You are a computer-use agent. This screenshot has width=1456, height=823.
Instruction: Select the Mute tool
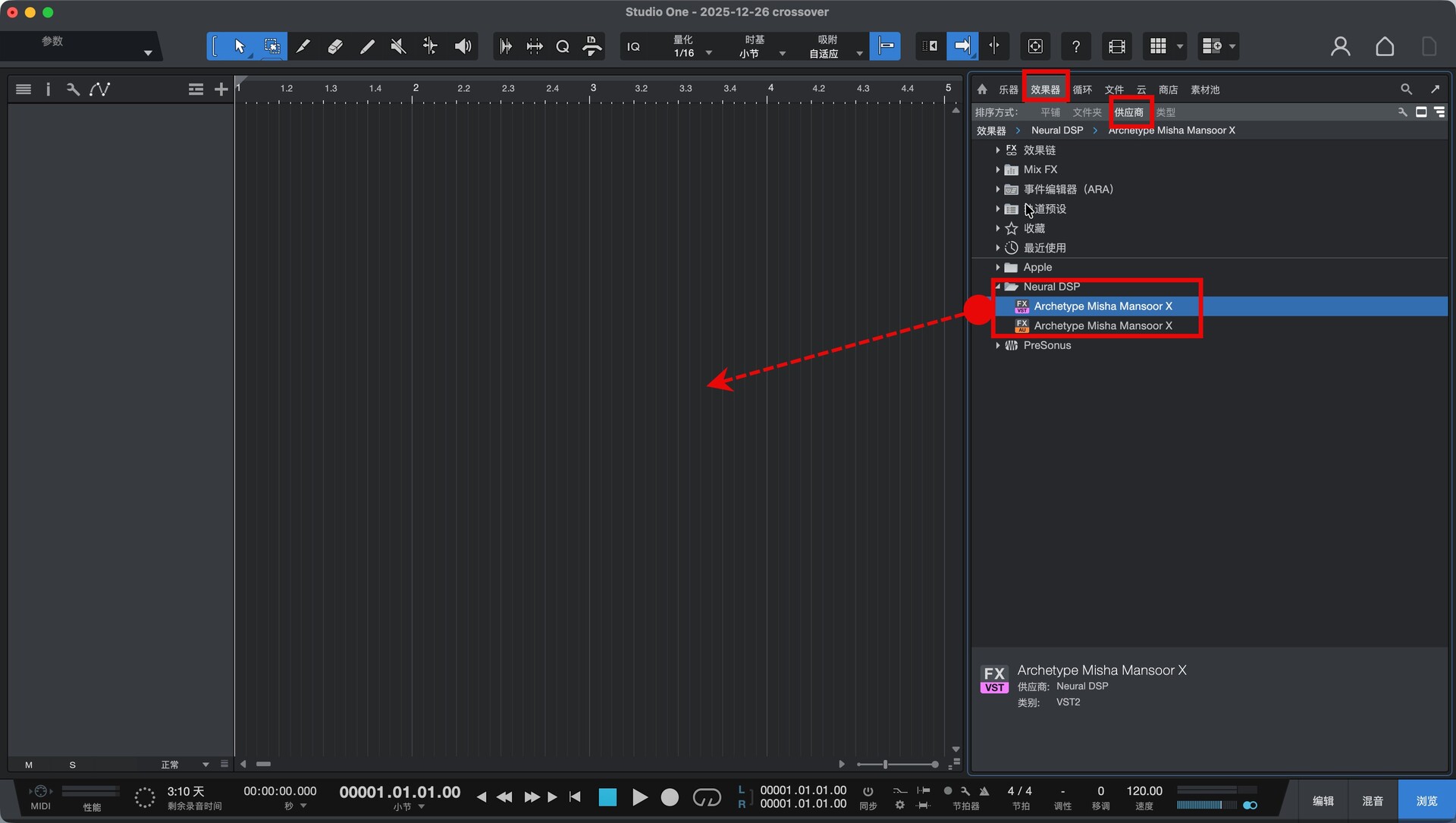398,47
